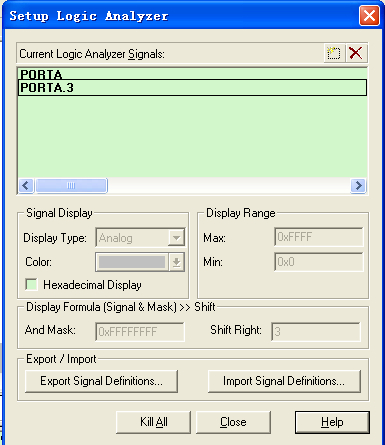Click the Kill All button
Viewport: 385px width, 445px height.
click(x=153, y=422)
